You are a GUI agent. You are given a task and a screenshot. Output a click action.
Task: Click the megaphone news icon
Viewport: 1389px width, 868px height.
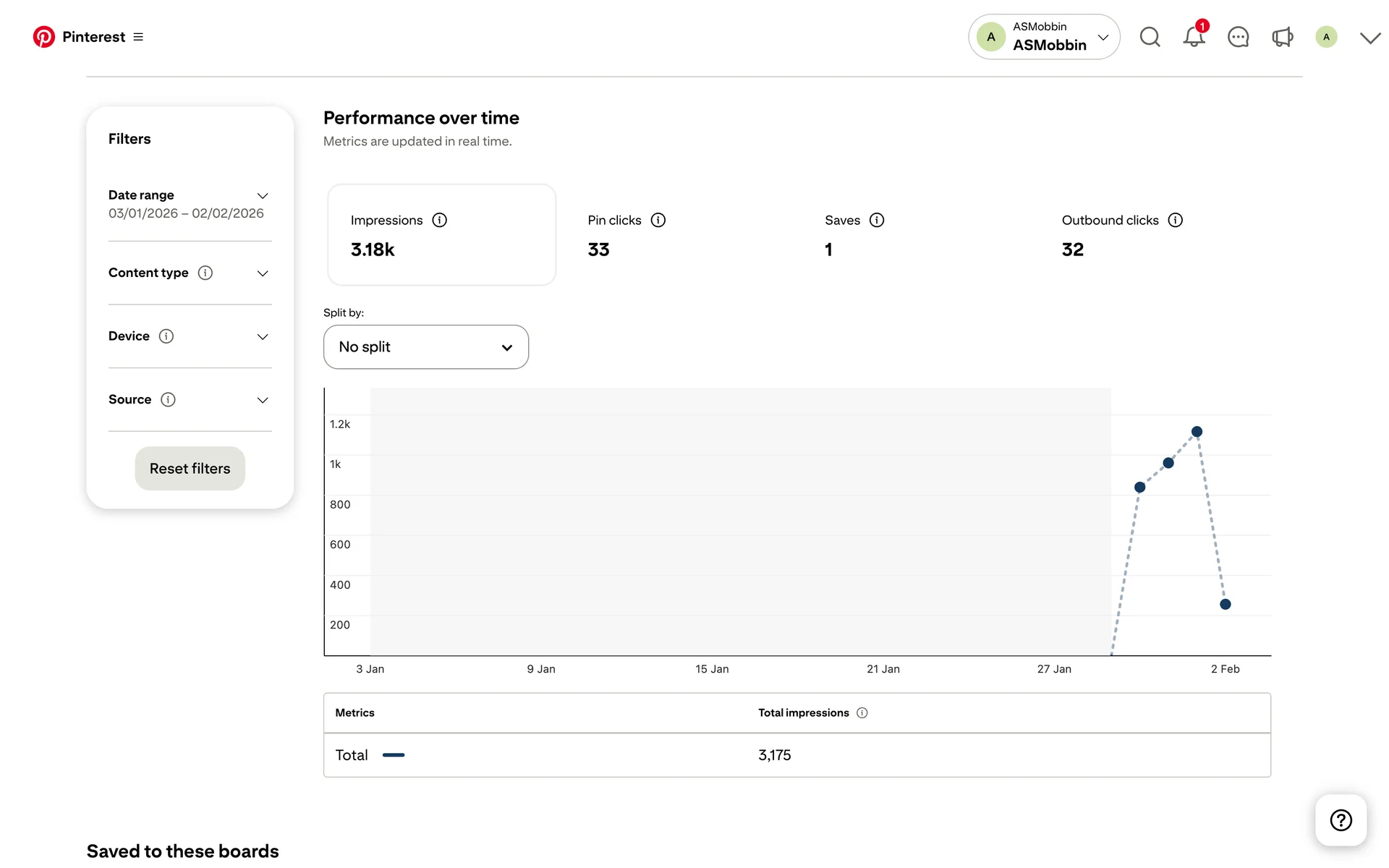(1282, 37)
